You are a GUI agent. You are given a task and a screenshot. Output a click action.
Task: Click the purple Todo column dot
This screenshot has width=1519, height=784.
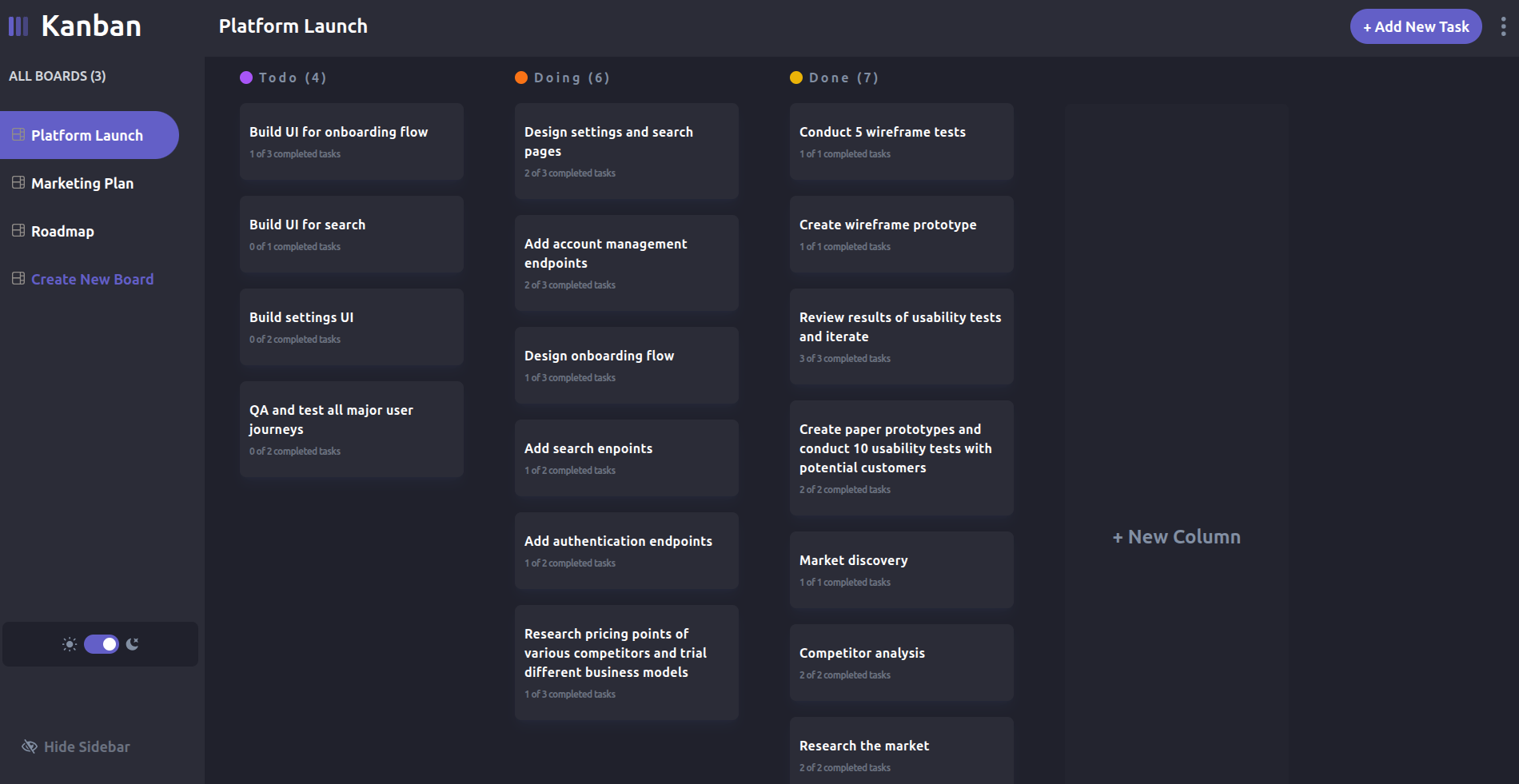point(246,78)
